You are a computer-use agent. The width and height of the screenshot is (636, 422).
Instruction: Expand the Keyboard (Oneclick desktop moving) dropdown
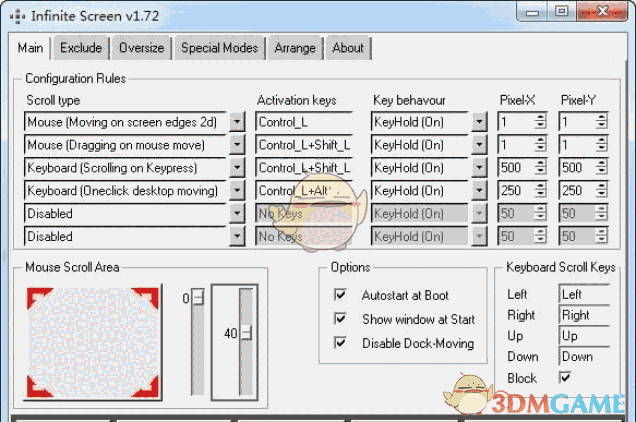click(x=237, y=190)
